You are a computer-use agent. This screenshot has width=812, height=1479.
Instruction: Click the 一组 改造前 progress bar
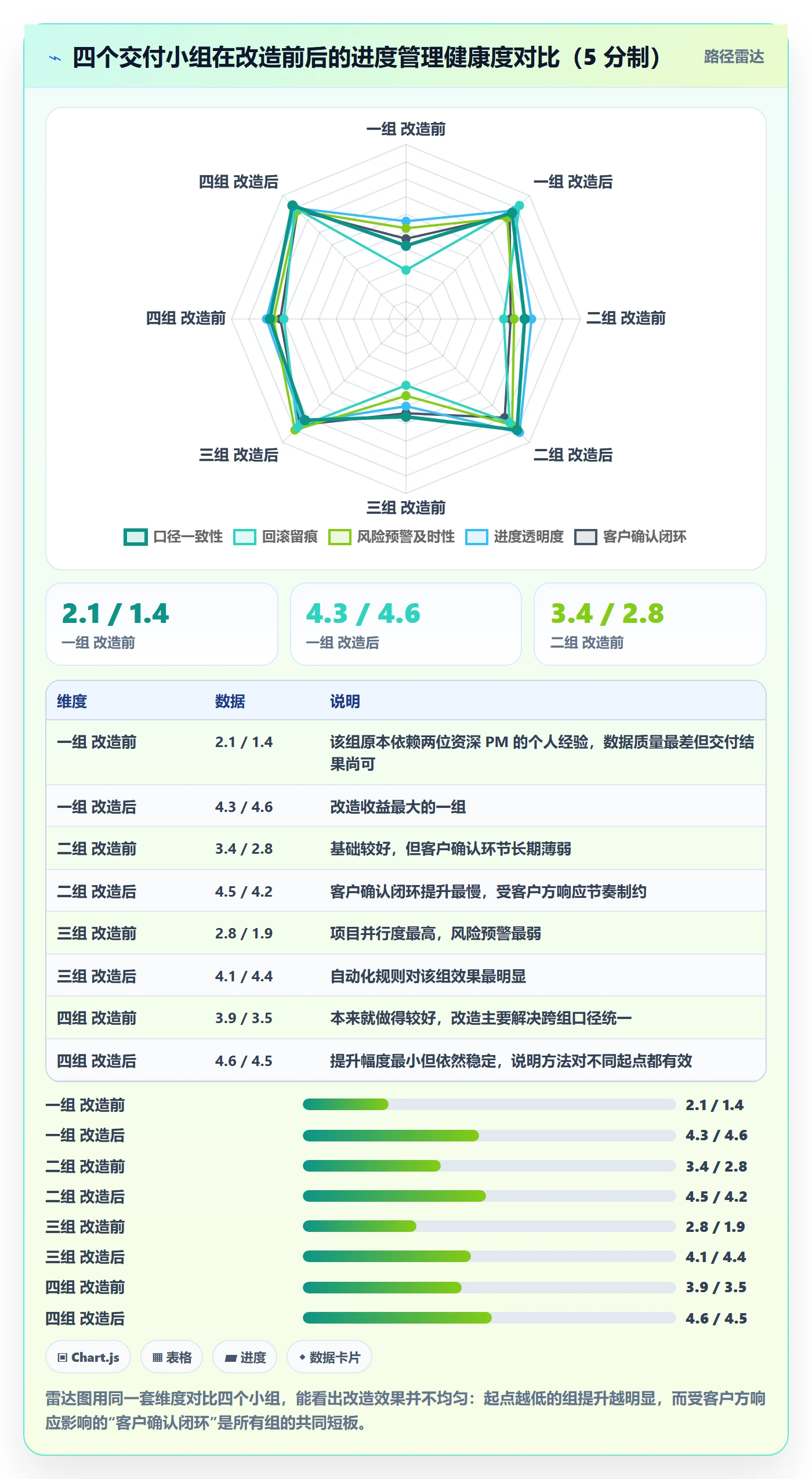pyautogui.click(x=490, y=1104)
